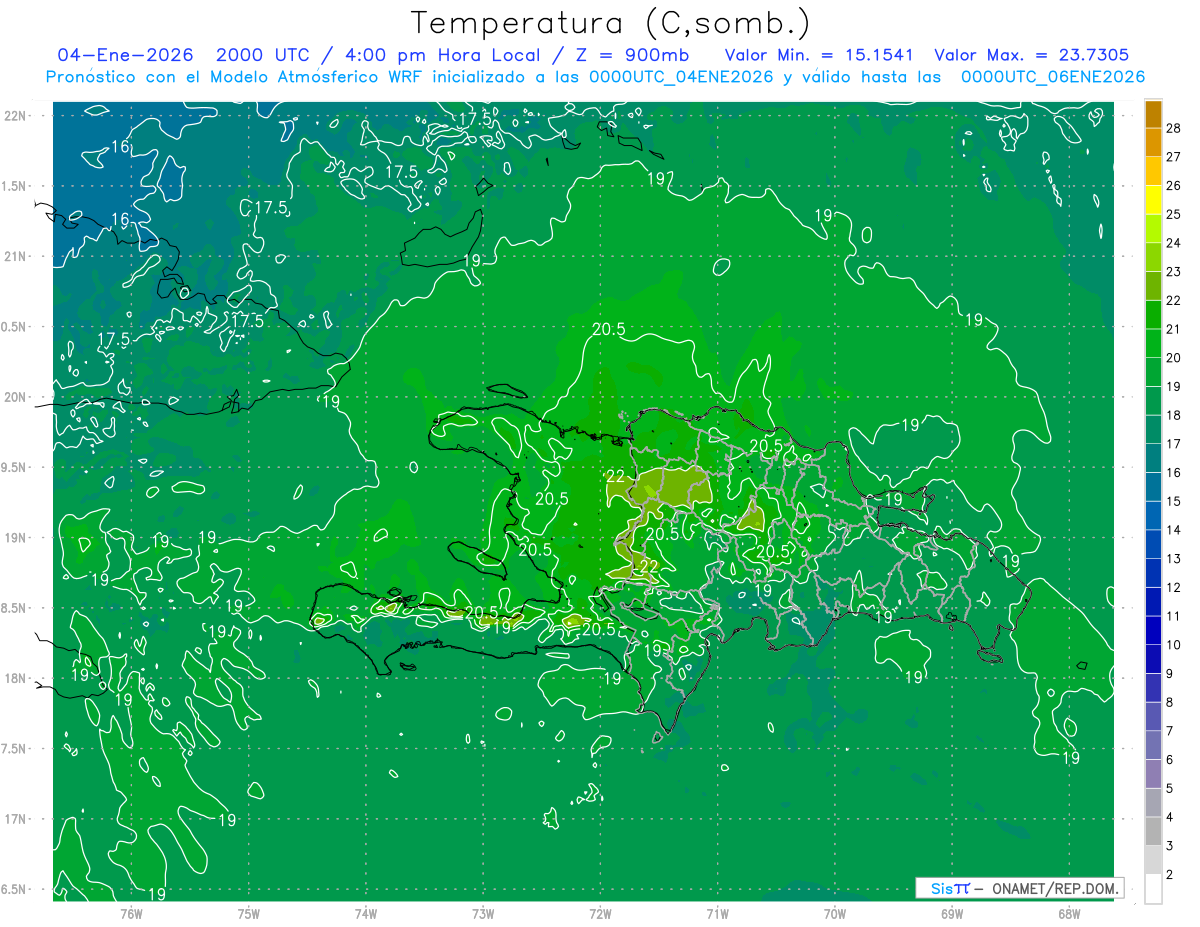The height and width of the screenshot is (927, 1200).
Task: Click the '0000UTC_04ENE2026' initialization timestamp
Action: (681, 77)
